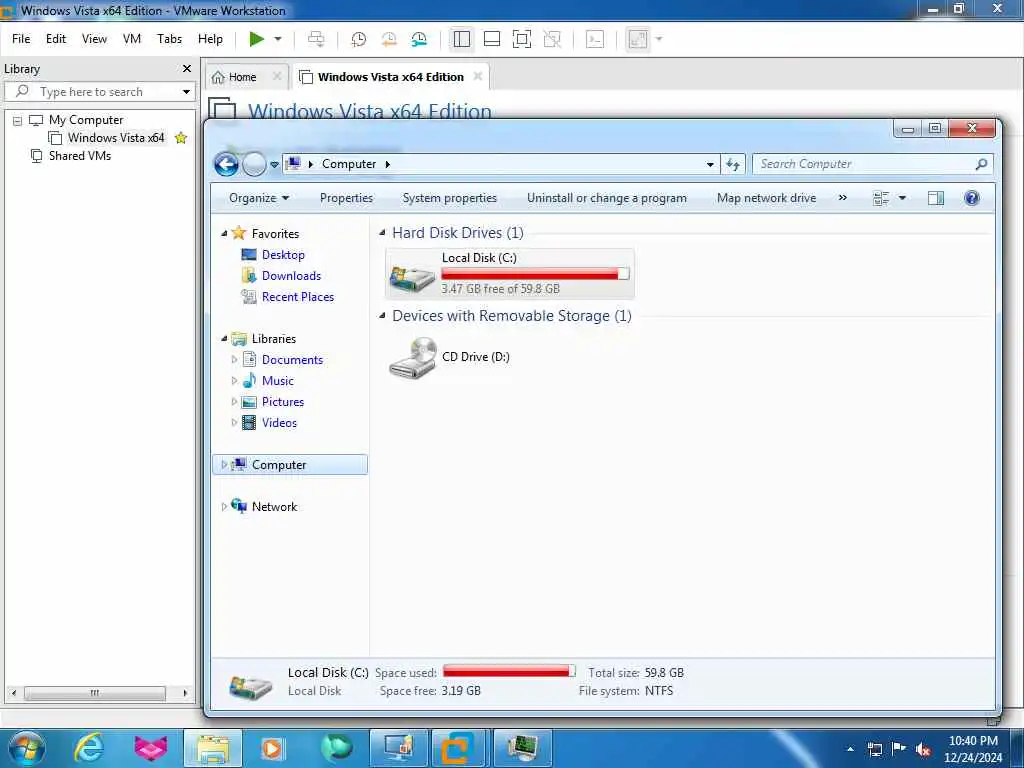Open the VM menu
Image resolution: width=1024 pixels, height=768 pixels.
(132, 39)
